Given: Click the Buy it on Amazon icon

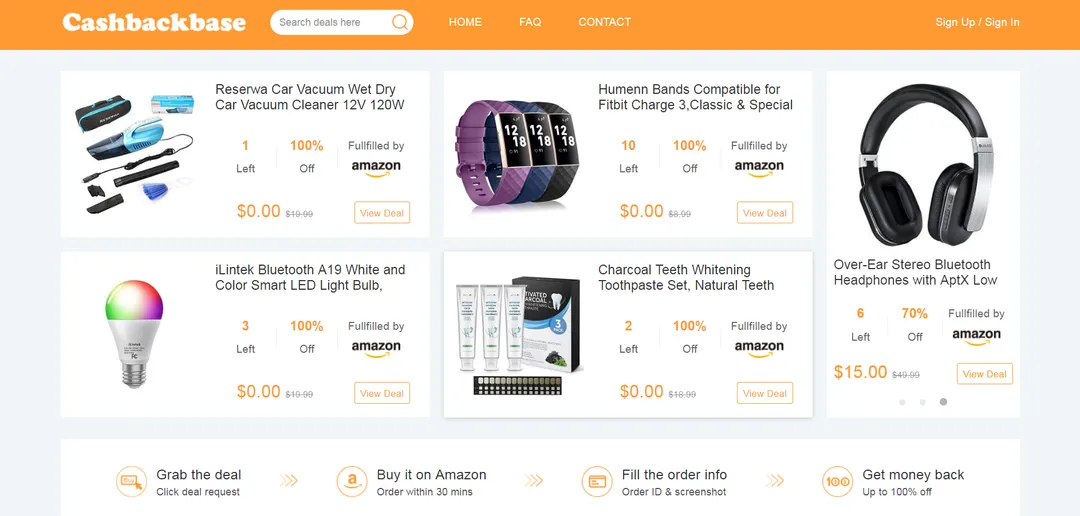Looking at the screenshot, I should tap(352, 482).
